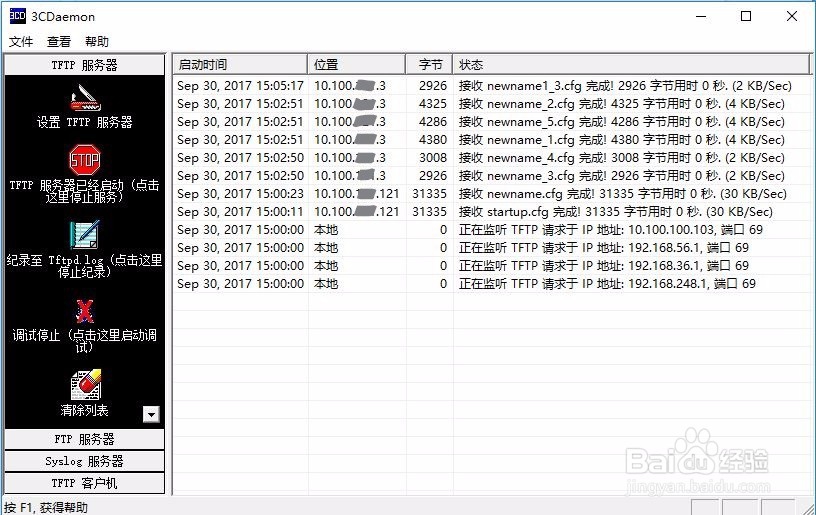
Task: Select row receiving newname_2.cfg
Action: point(492,104)
